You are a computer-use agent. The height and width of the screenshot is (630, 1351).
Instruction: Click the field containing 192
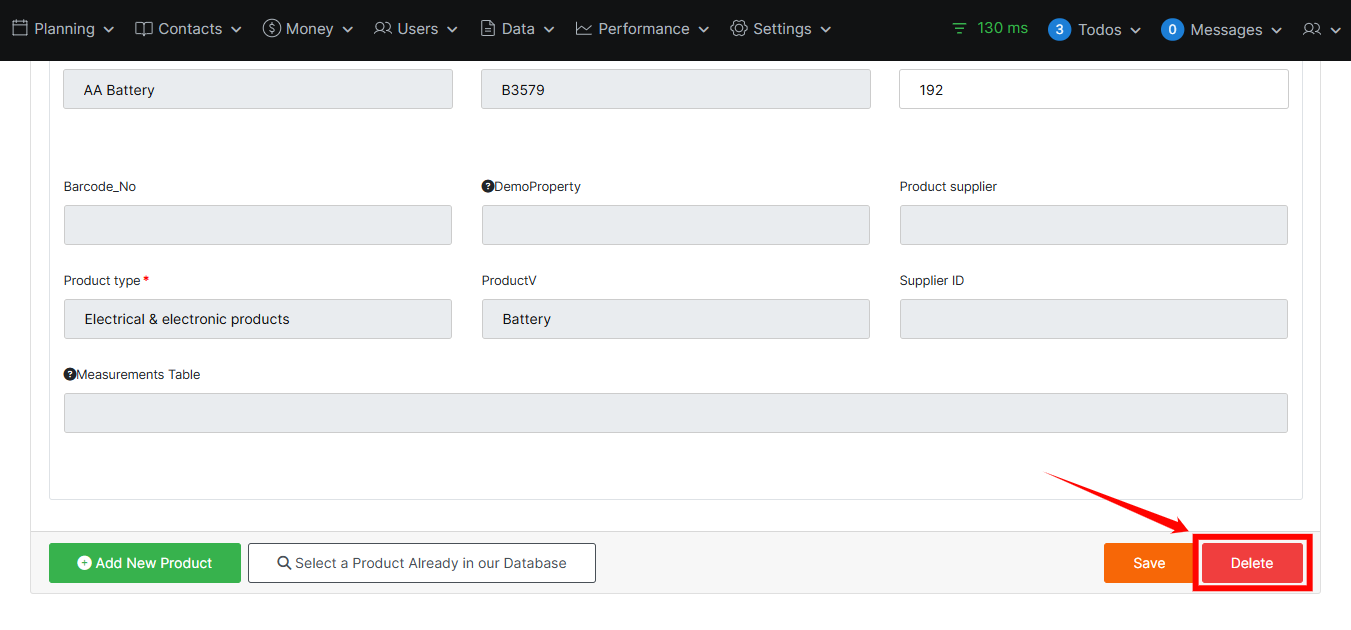click(1093, 90)
